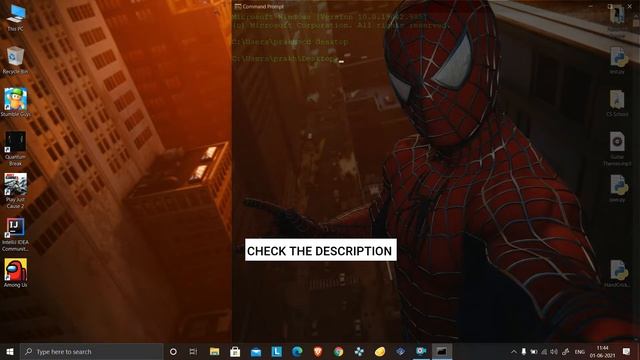Image resolution: width=640 pixels, height=360 pixels.
Task: Open the blue diamond app on taskbar
Action: 400,351
